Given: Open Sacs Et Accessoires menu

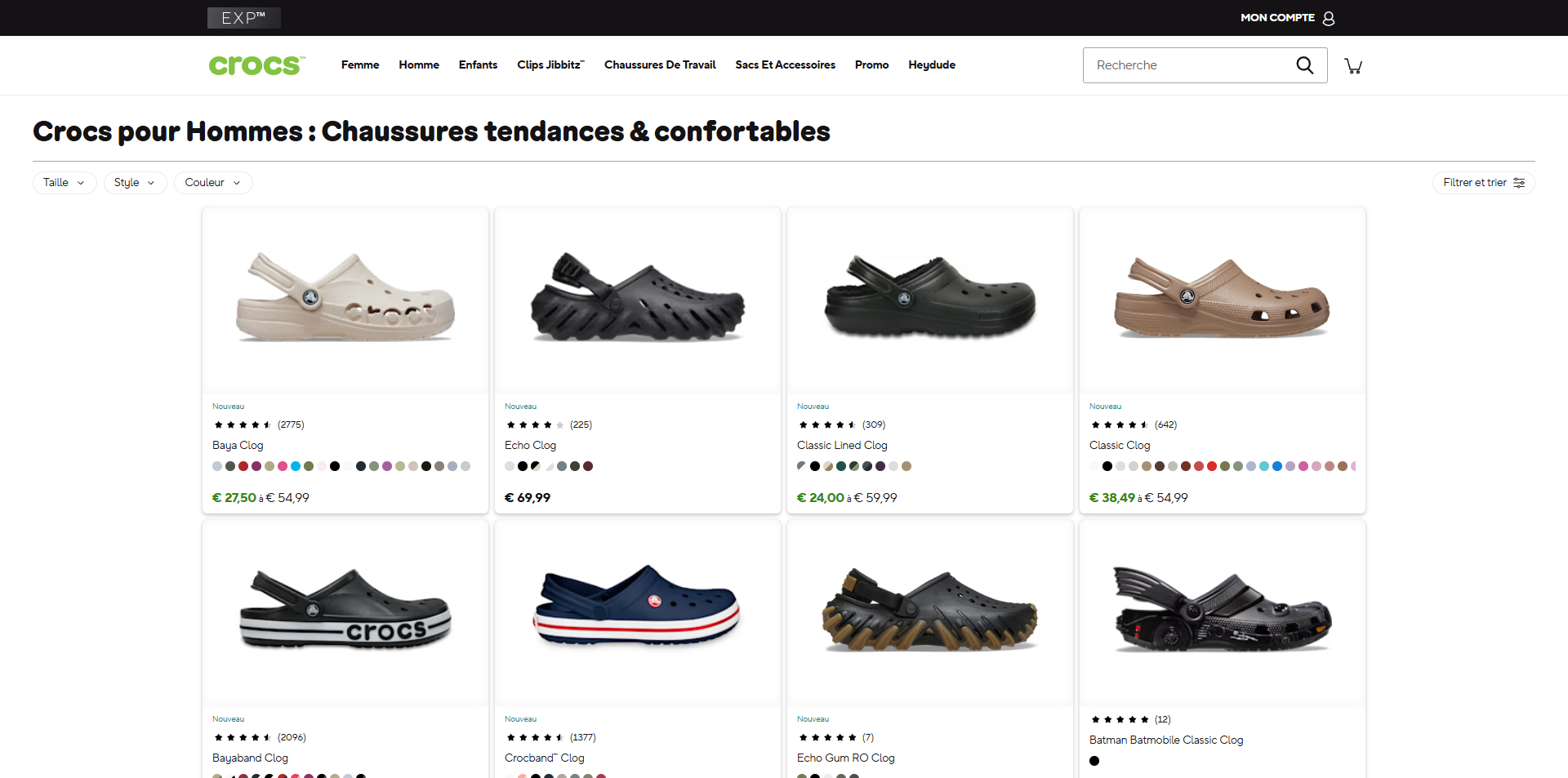Looking at the screenshot, I should pos(785,64).
